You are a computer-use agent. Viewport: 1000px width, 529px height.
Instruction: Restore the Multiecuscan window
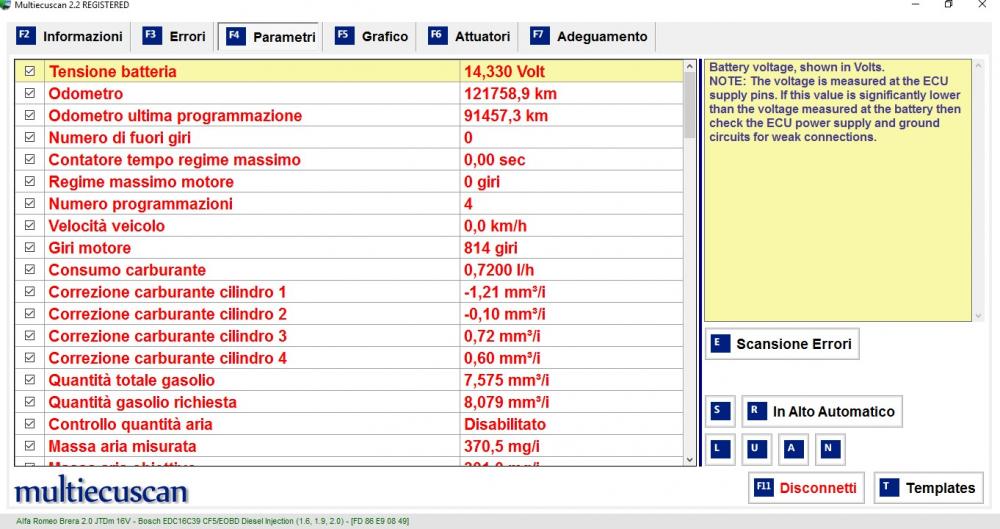click(x=948, y=4)
